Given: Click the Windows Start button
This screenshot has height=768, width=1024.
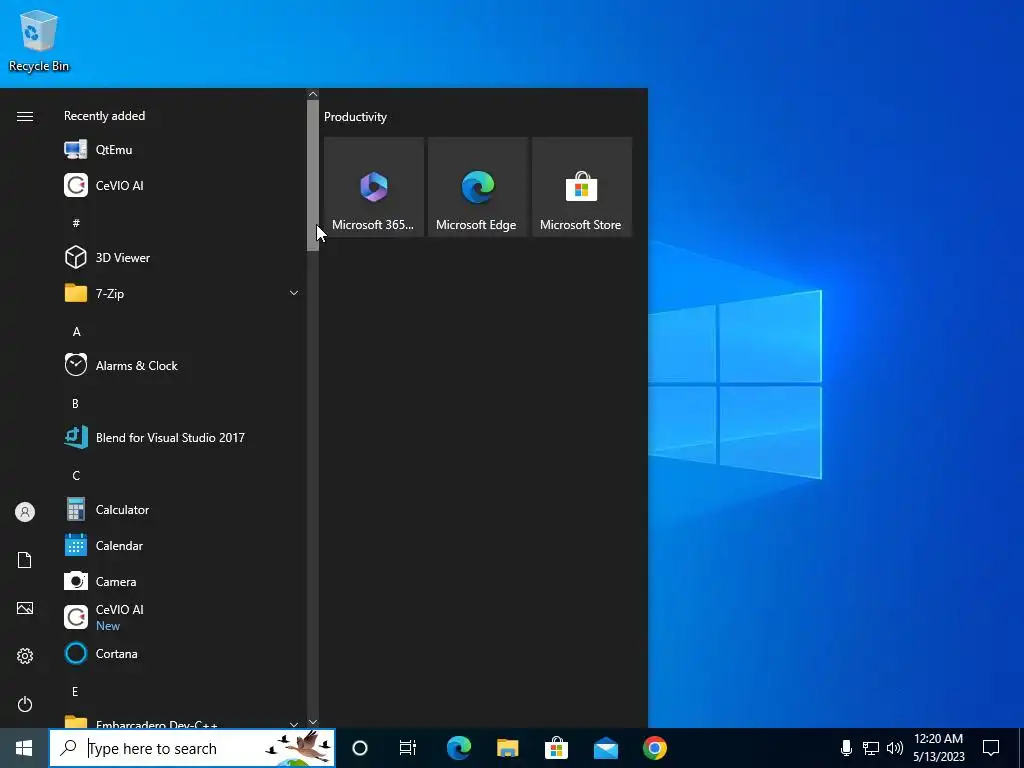Looking at the screenshot, I should [24, 748].
